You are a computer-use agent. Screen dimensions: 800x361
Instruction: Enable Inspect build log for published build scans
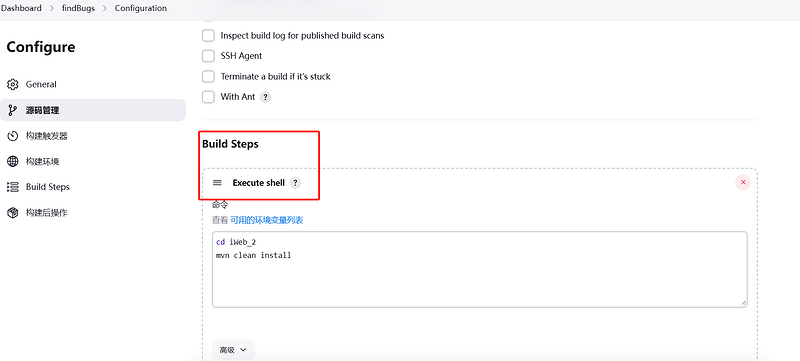coord(208,36)
